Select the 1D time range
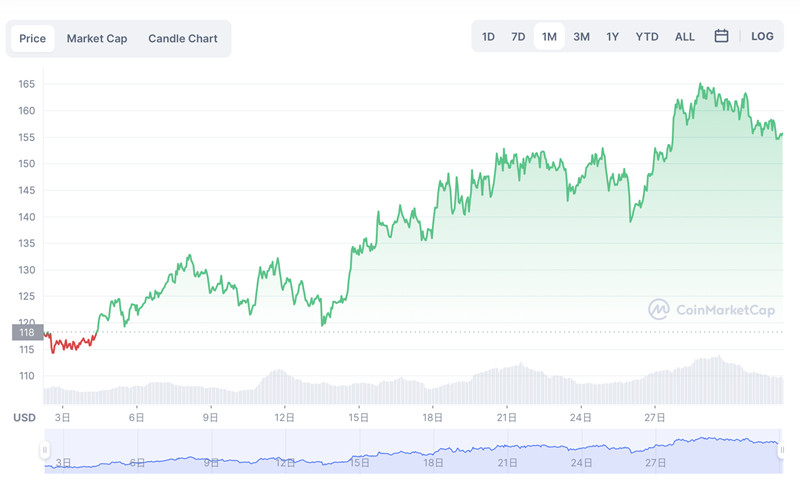The height and width of the screenshot is (485, 800). [488, 36]
